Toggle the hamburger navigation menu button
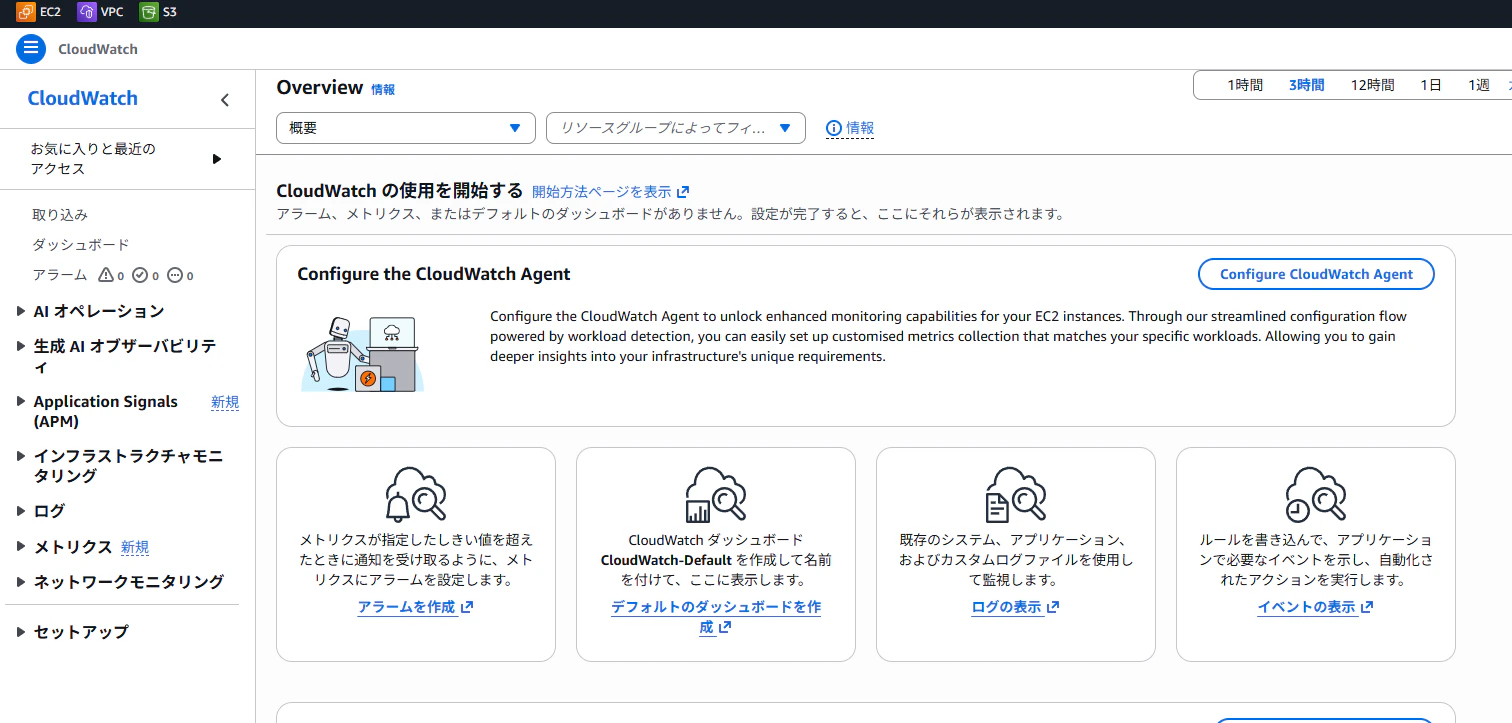This screenshot has height=723, width=1512. pos(31,48)
